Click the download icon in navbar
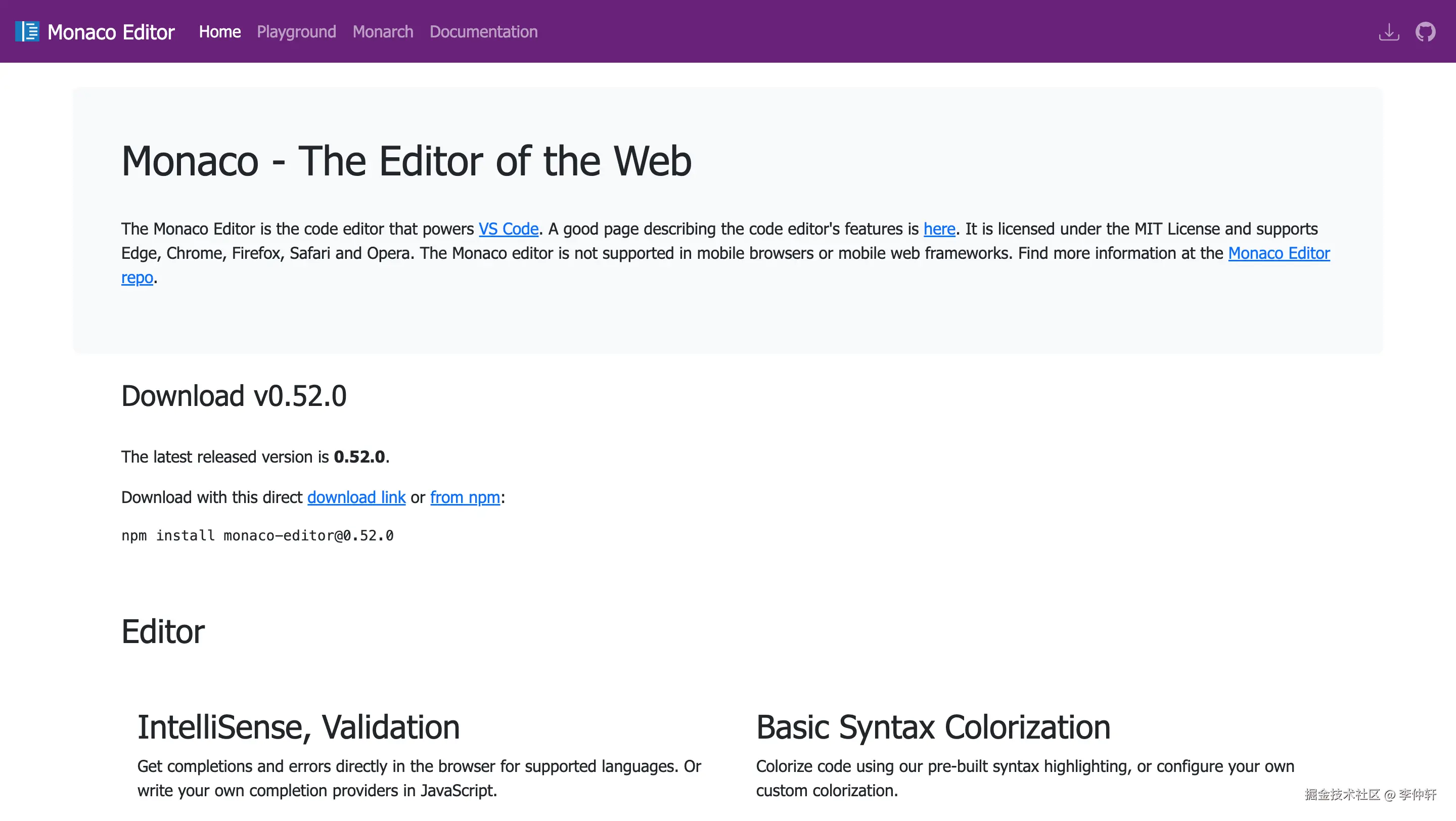 [1389, 32]
